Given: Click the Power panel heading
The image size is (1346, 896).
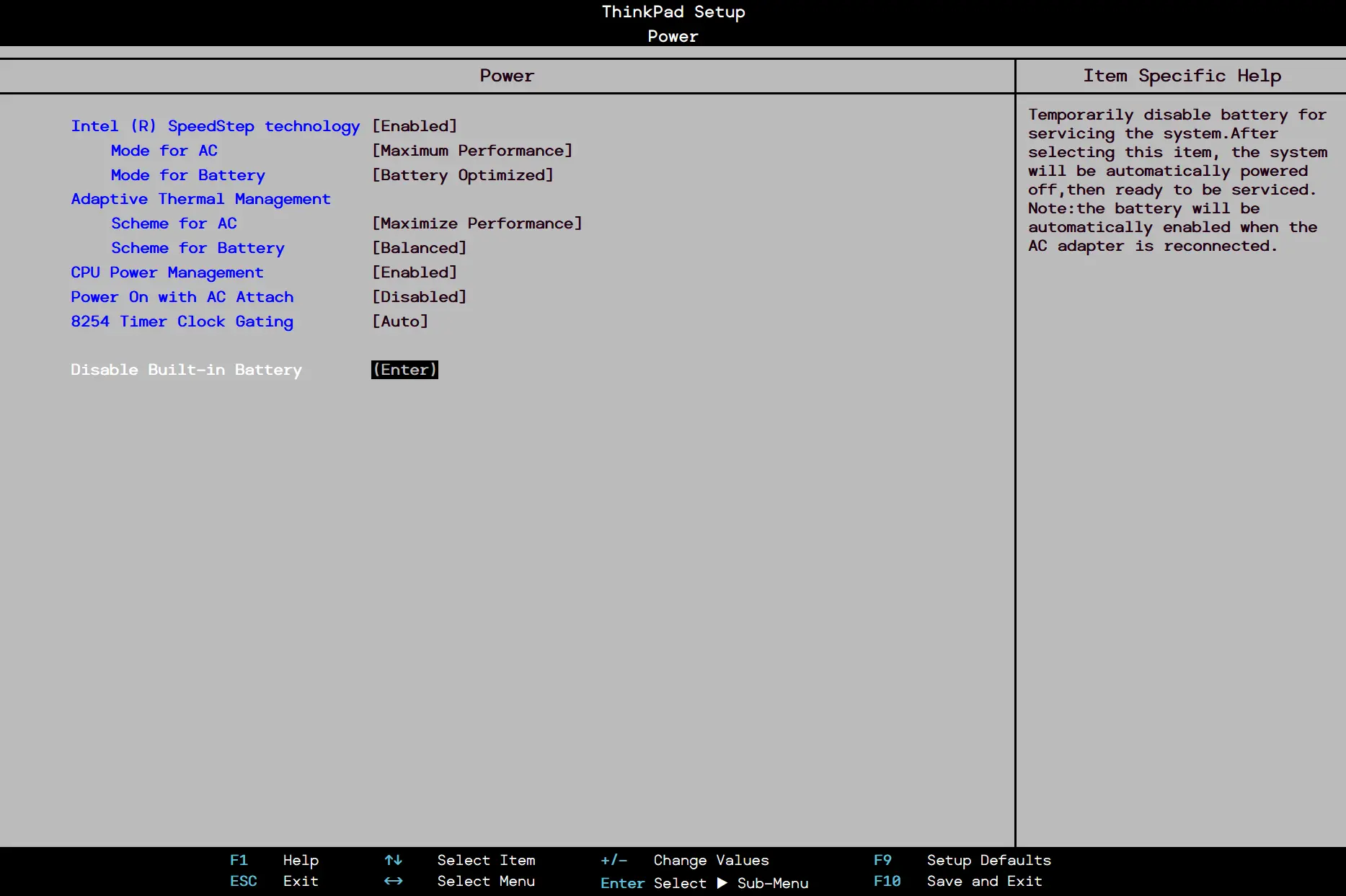Looking at the screenshot, I should click(507, 76).
